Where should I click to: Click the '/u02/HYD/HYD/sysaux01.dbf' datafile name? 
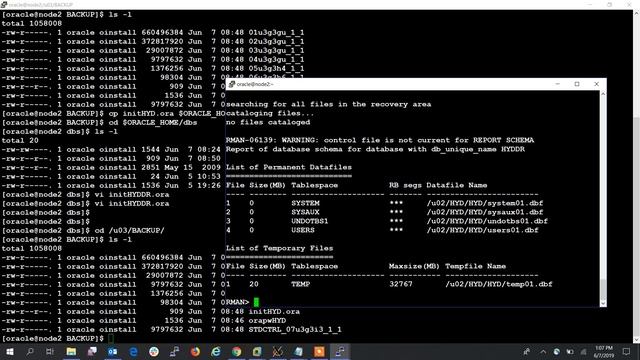point(485,212)
